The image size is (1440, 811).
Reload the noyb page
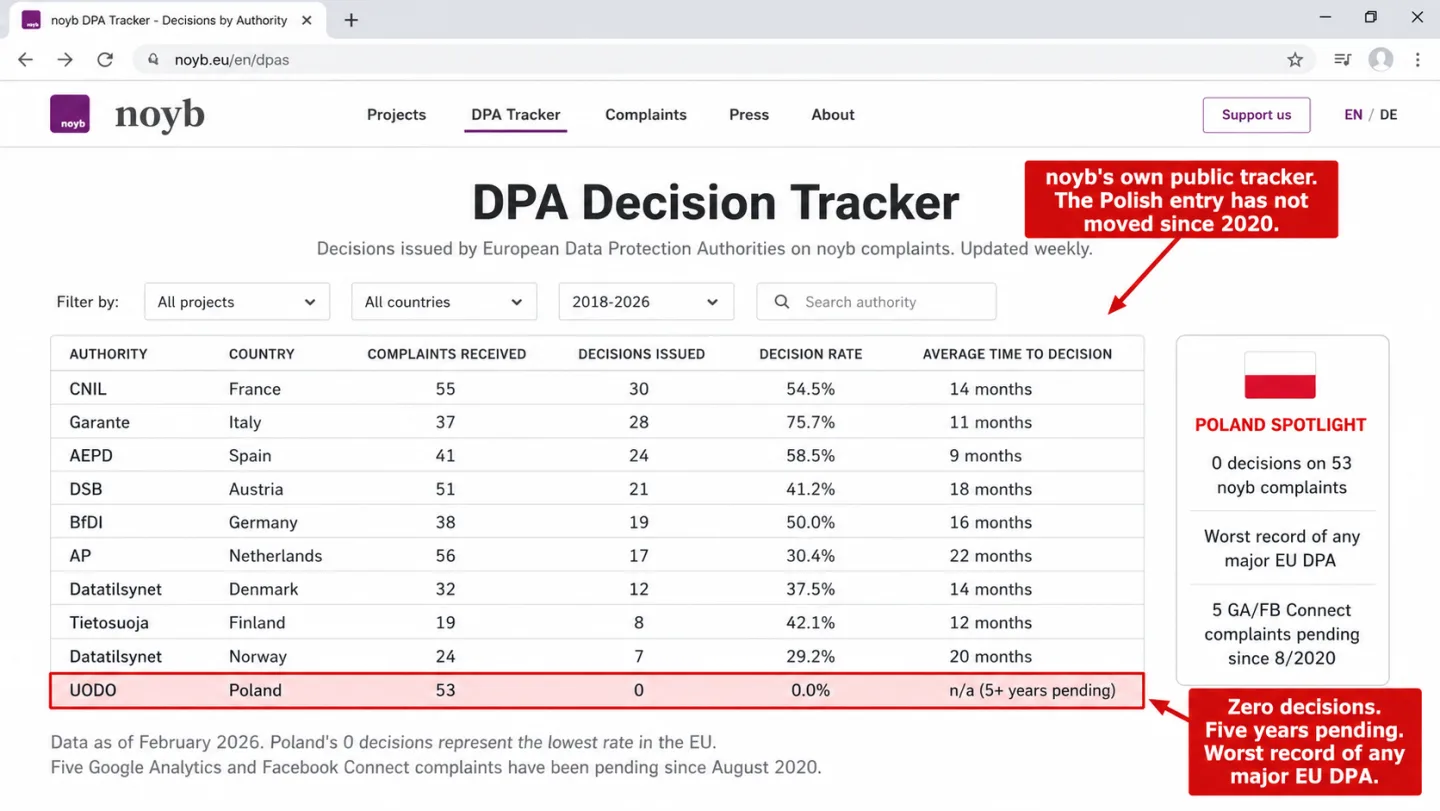[105, 60]
